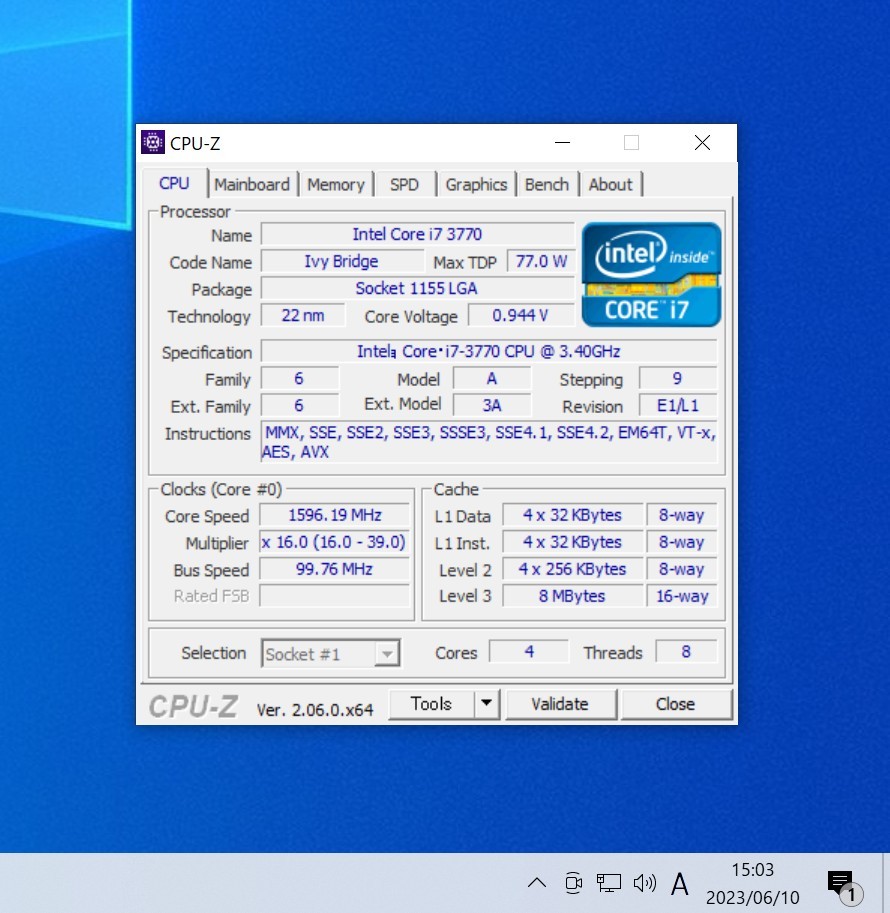Click the Multiplier value 'x 16.0 (16.0 - 39.0)'

335,542
